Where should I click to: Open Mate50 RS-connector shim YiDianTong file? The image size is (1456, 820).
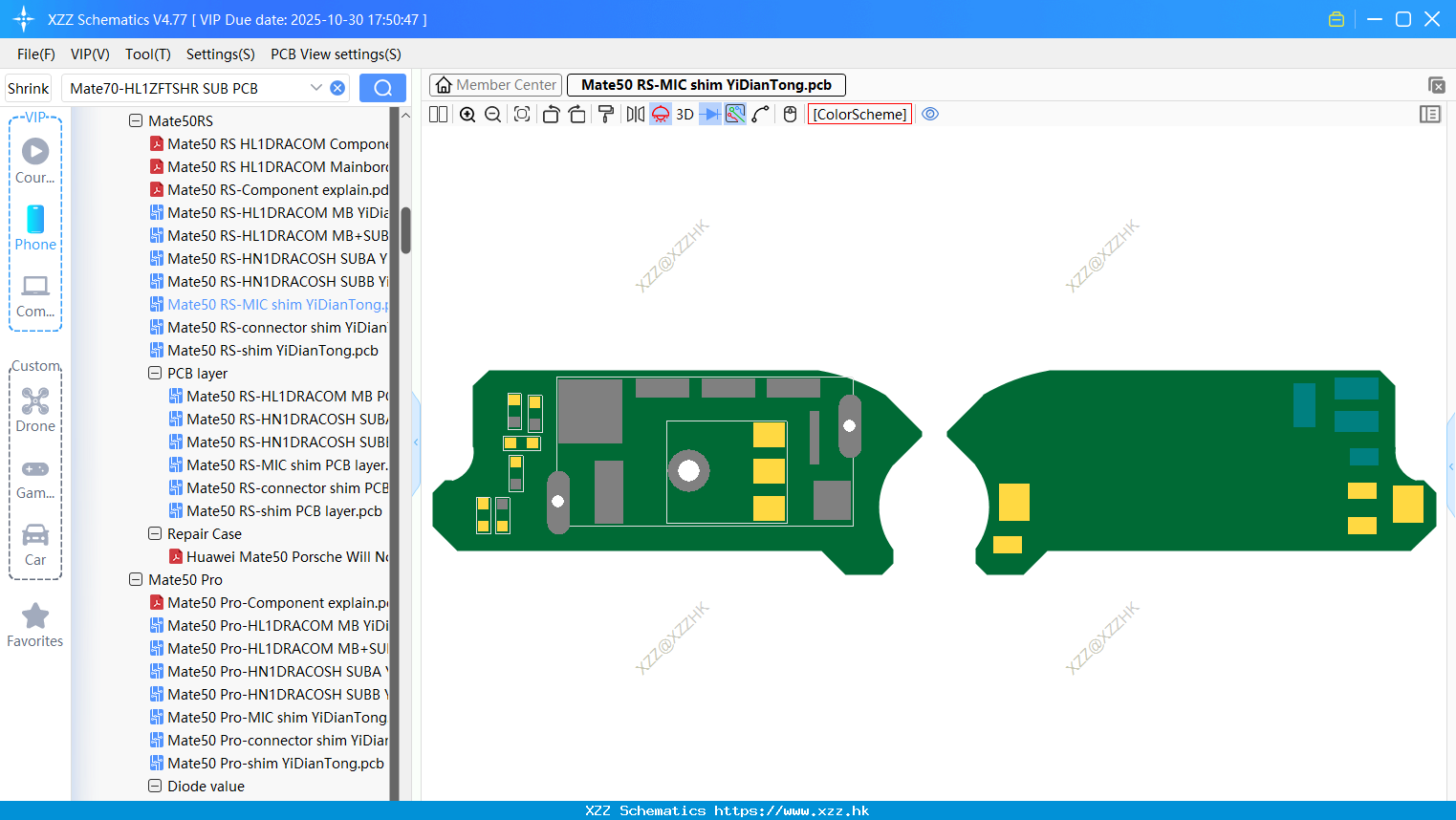pos(269,328)
